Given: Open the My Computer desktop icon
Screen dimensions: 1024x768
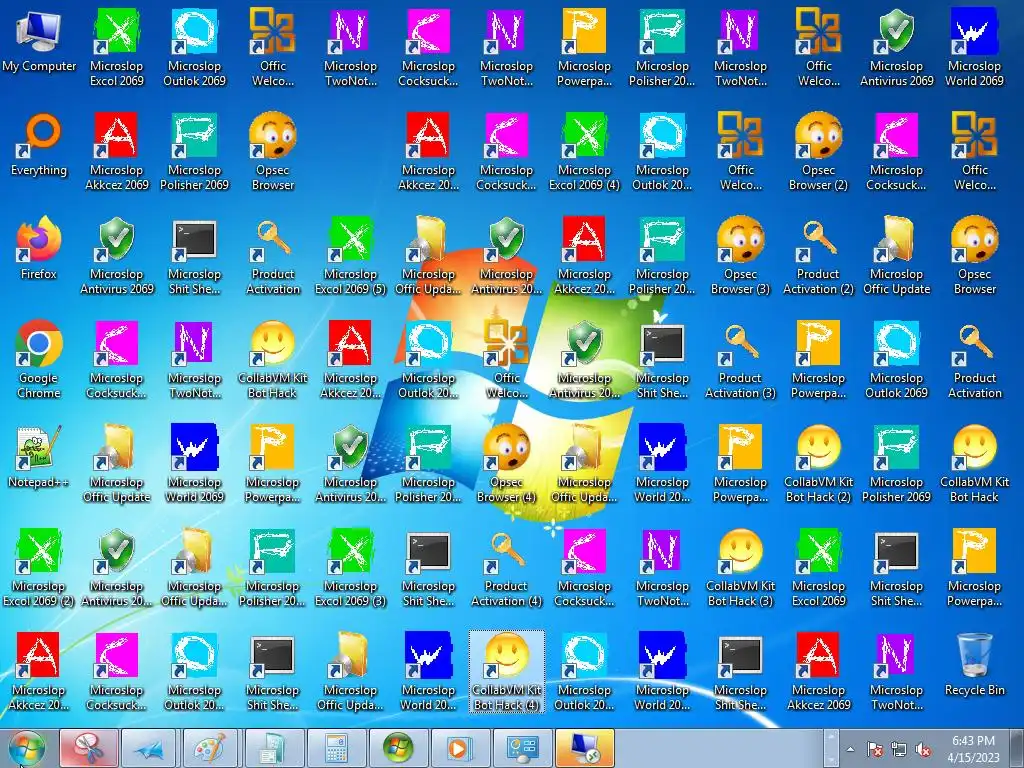Looking at the screenshot, I should tap(39, 41).
